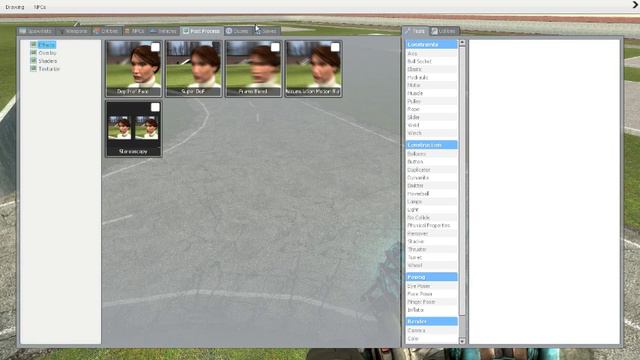Select the Inflator tool
This screenshot has height=360, width=640.
point(431,310)
